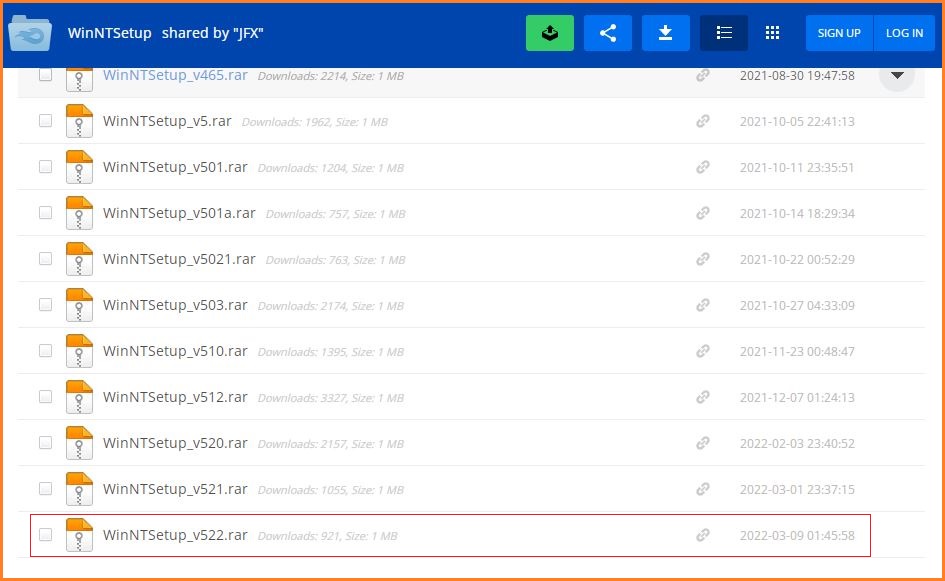The height and width of the screenshot is (581, 945).
Task: Copy link icon for WinNTSetup_v522.rar
Action: click(x=703, y=535)
